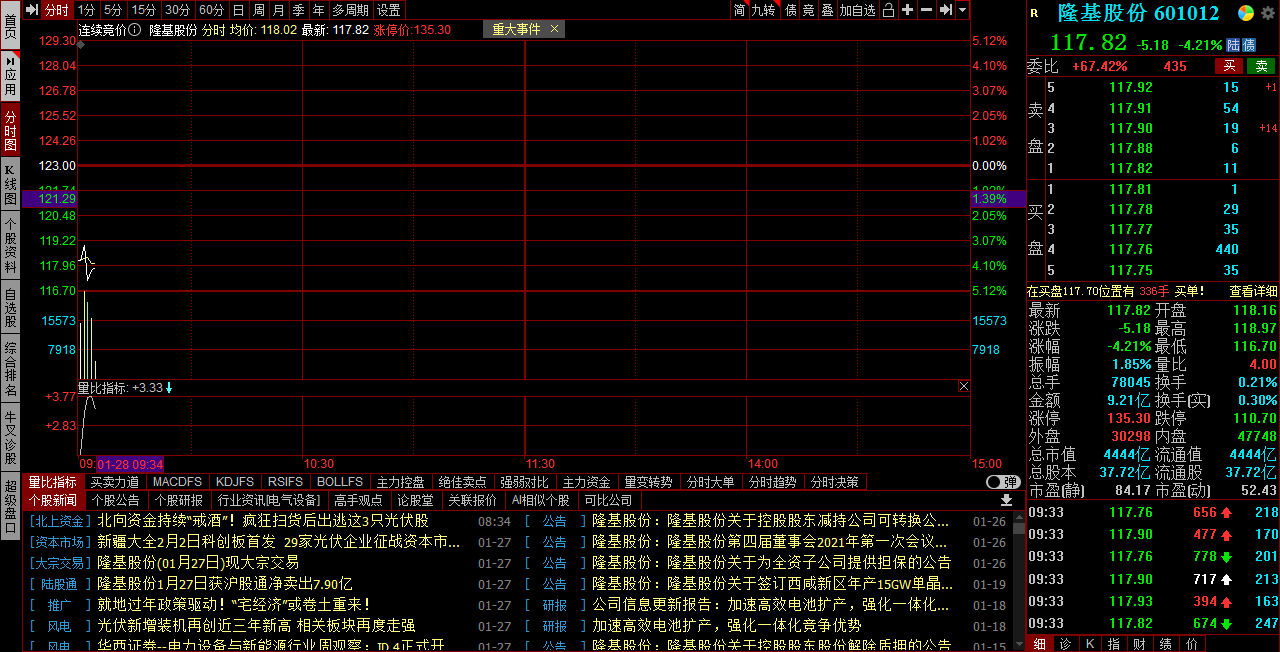Open the 设置 settings menu
The image size is (1280, 652).
coord(388,10)
